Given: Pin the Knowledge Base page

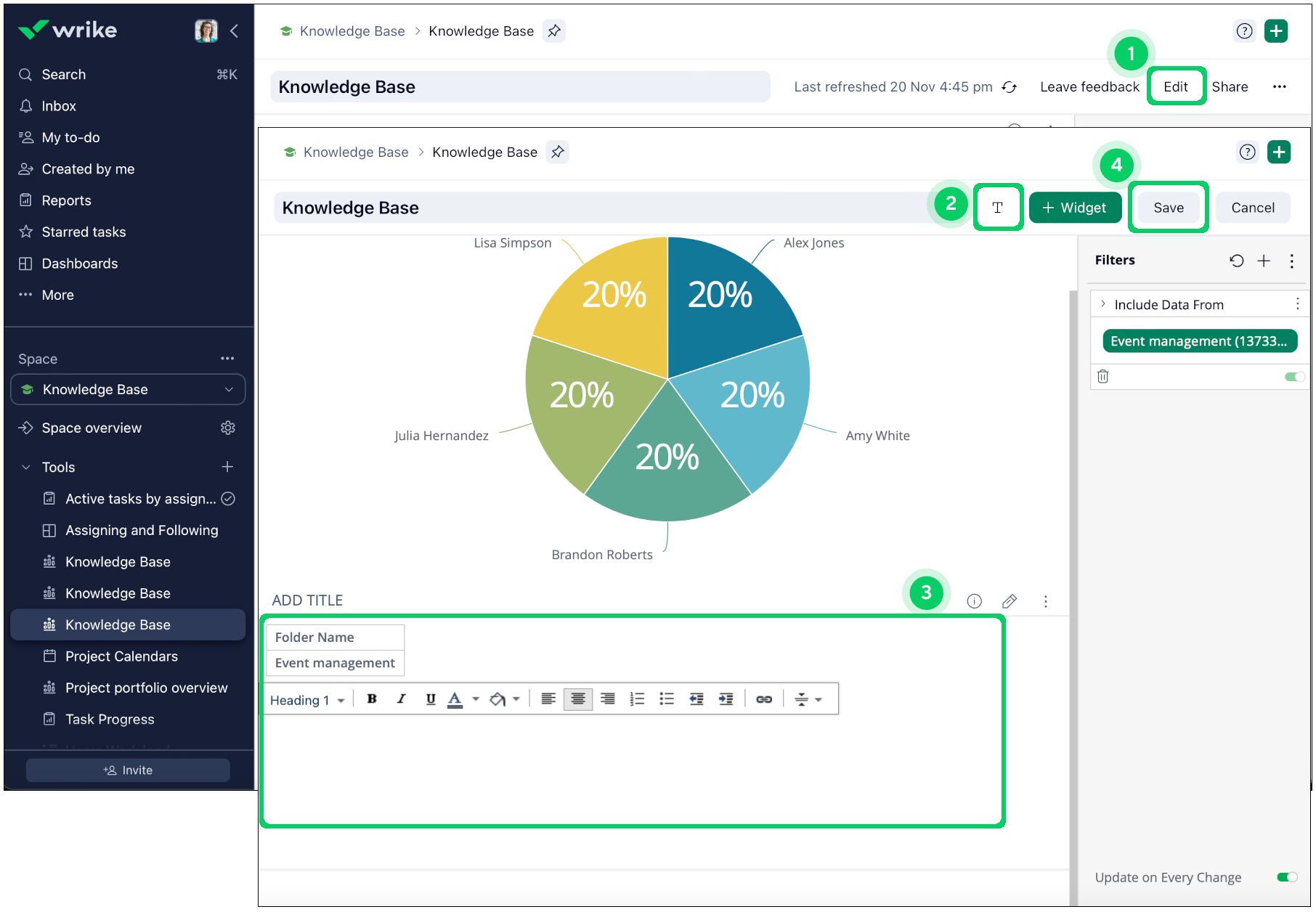Looking at the screenshot, I should click(557, 152).
